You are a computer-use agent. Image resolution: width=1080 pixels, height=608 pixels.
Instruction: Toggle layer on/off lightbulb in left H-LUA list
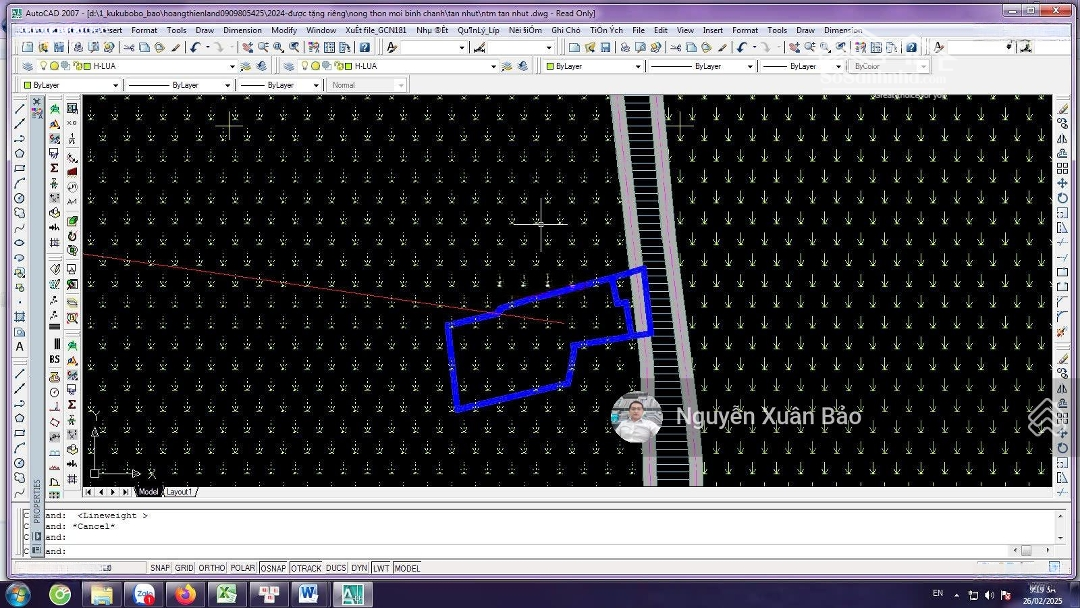pos(43,66)
